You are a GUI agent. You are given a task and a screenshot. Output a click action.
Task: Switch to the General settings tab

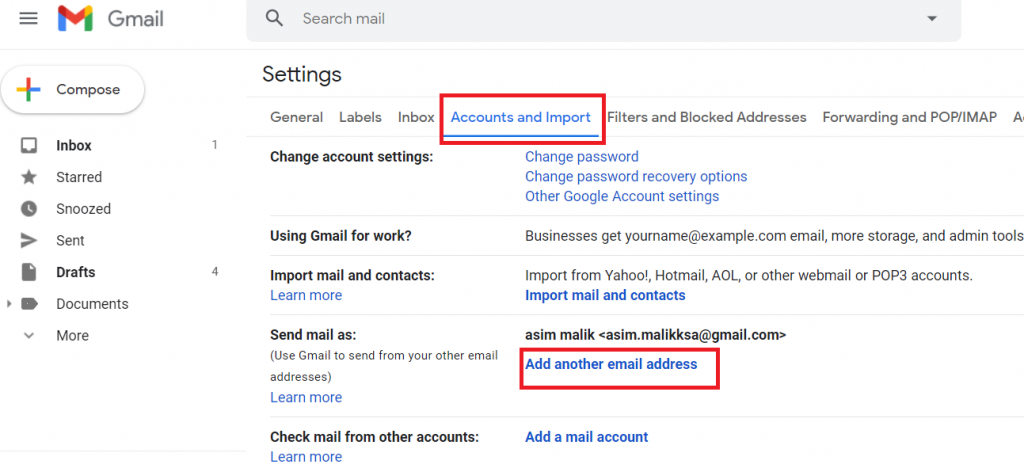[296, 117]
